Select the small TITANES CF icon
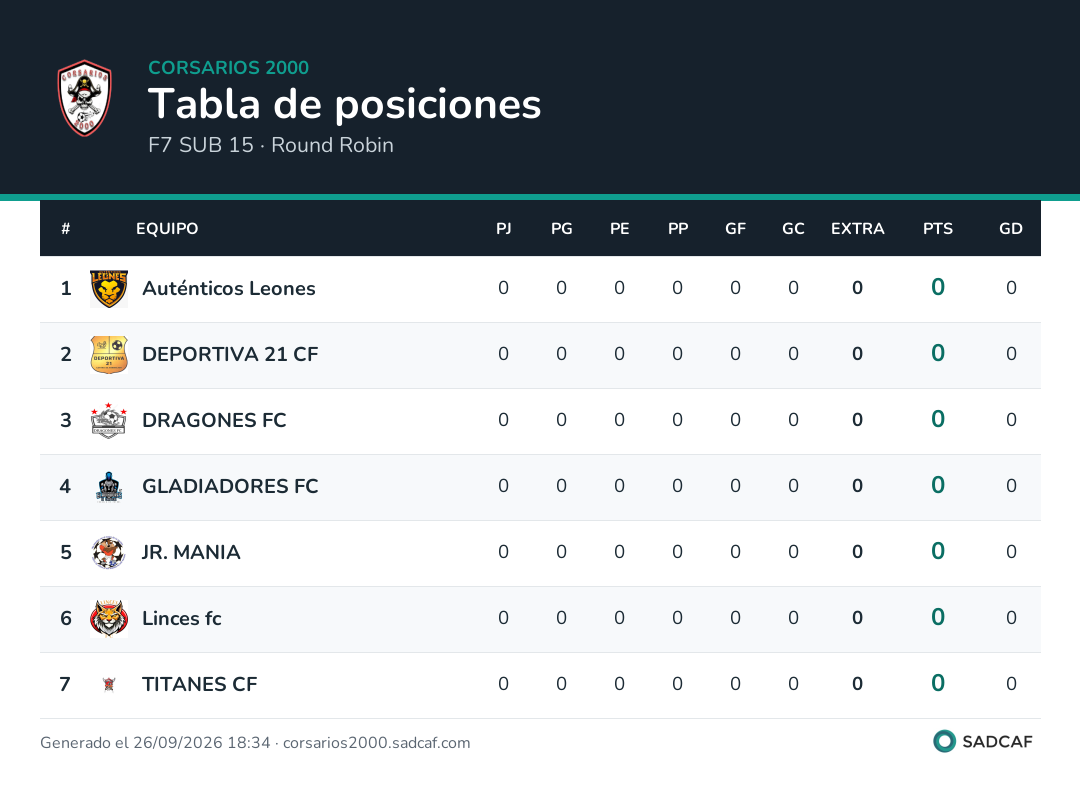1080x794 pixels. pyautogui.click(x=109, y=685)
